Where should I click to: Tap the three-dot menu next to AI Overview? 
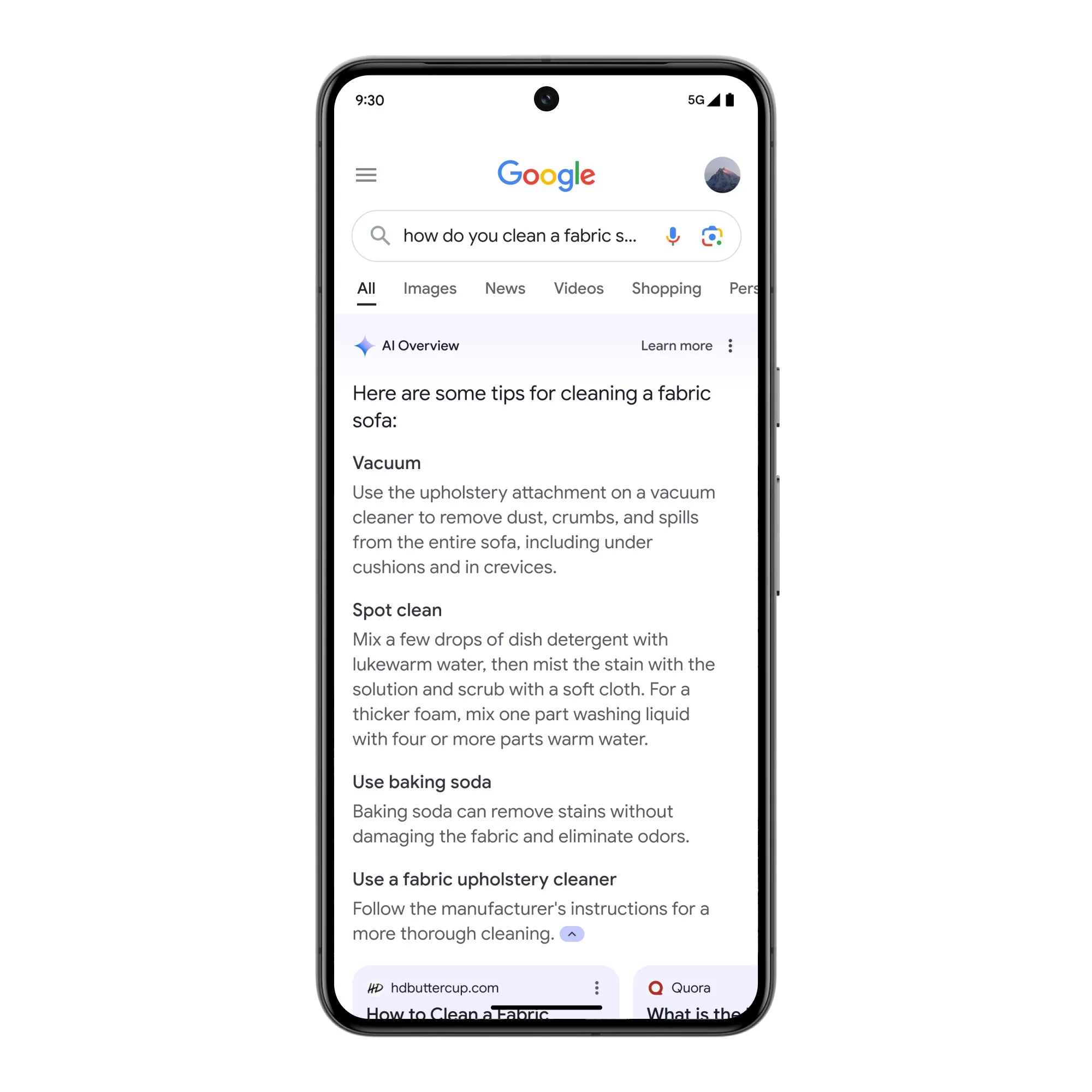731,346
